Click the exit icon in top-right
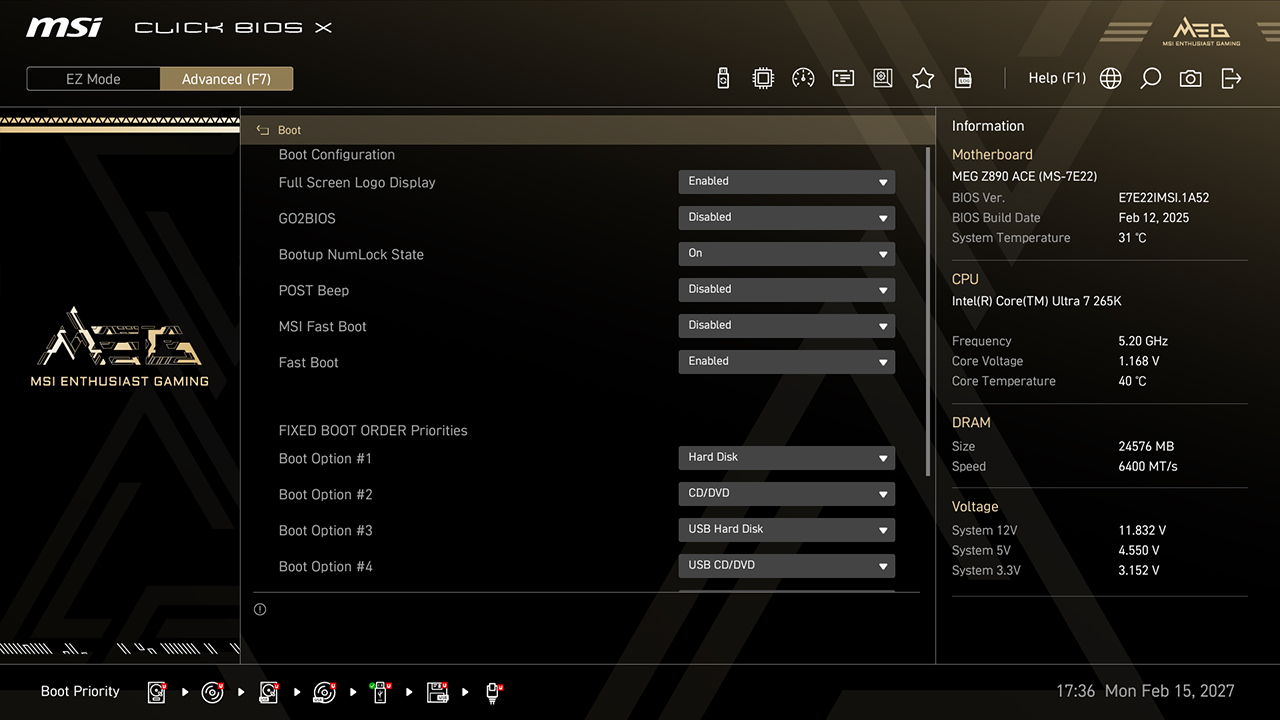1280x720 pixels. pos(1231,78)
